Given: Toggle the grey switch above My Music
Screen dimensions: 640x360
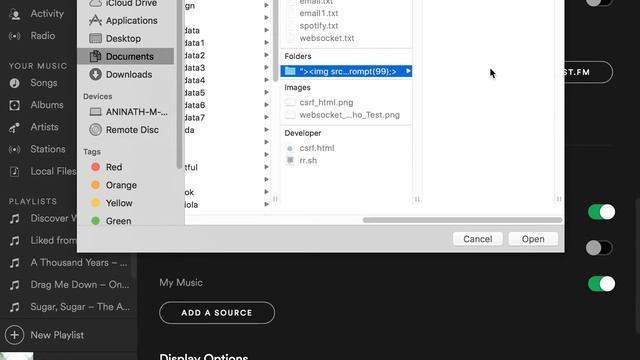Looking at the screenshot, I should point(599,248).
